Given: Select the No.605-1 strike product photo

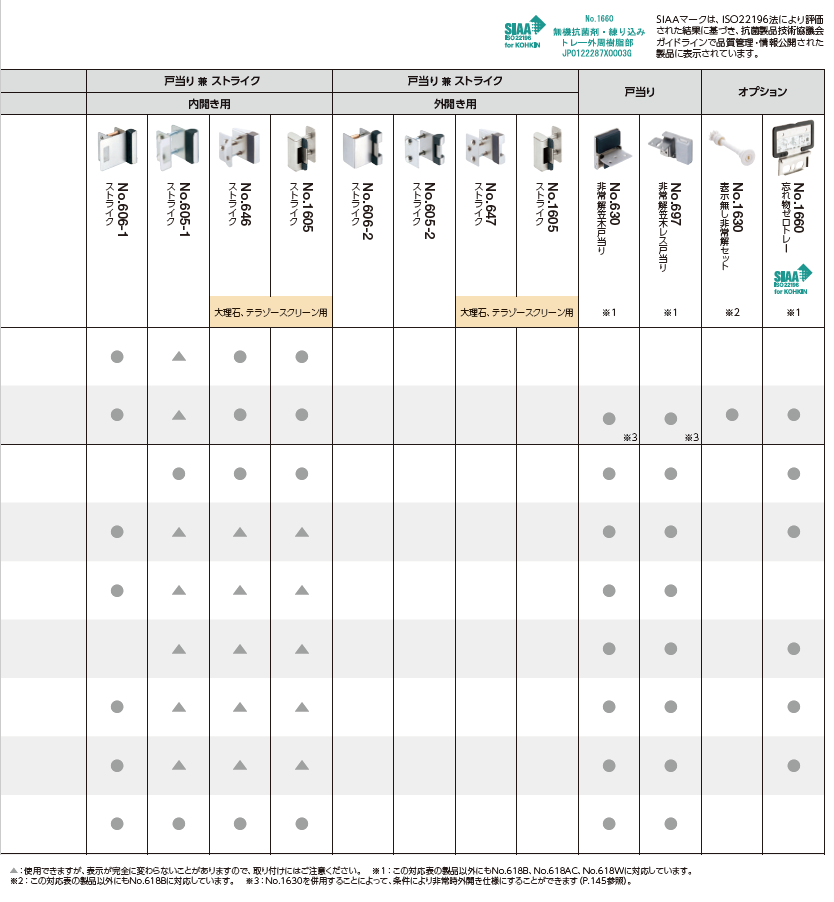Looking at the screenshot, I should [178, 146].
